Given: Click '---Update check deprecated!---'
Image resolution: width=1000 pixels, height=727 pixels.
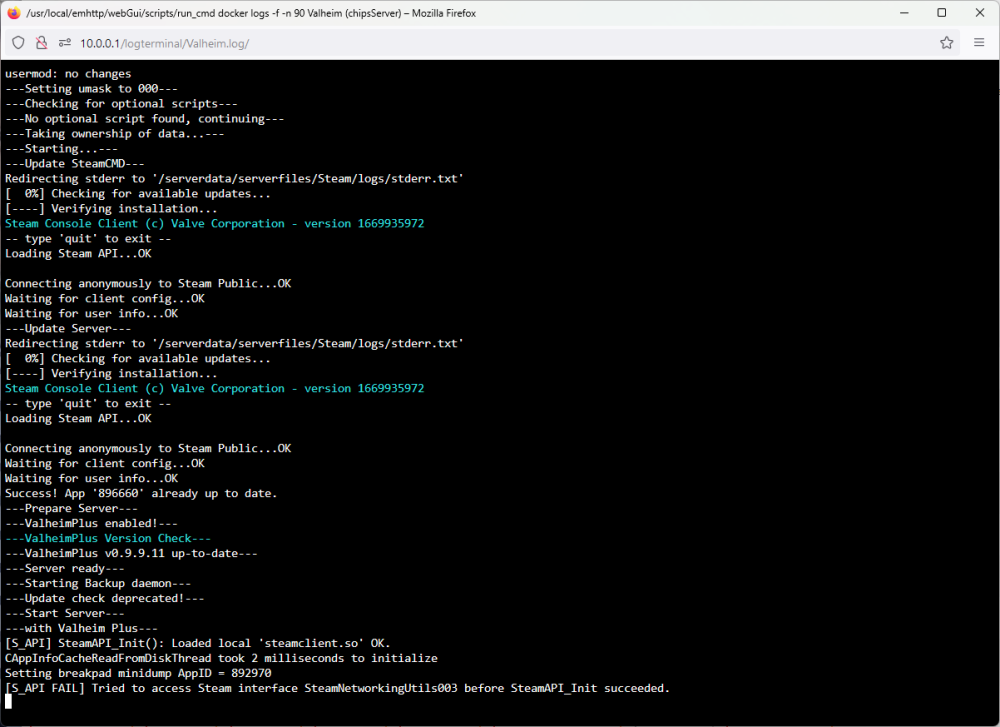Looking at the screenshot, I should click(105, 598).
